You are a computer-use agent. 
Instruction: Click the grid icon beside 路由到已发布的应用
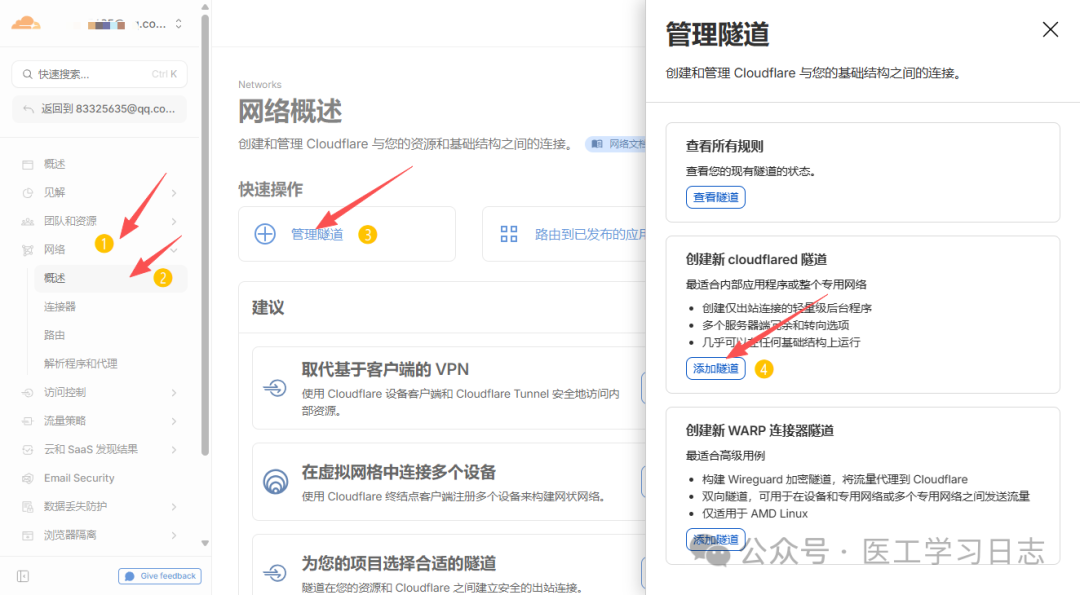pos(509,233)
